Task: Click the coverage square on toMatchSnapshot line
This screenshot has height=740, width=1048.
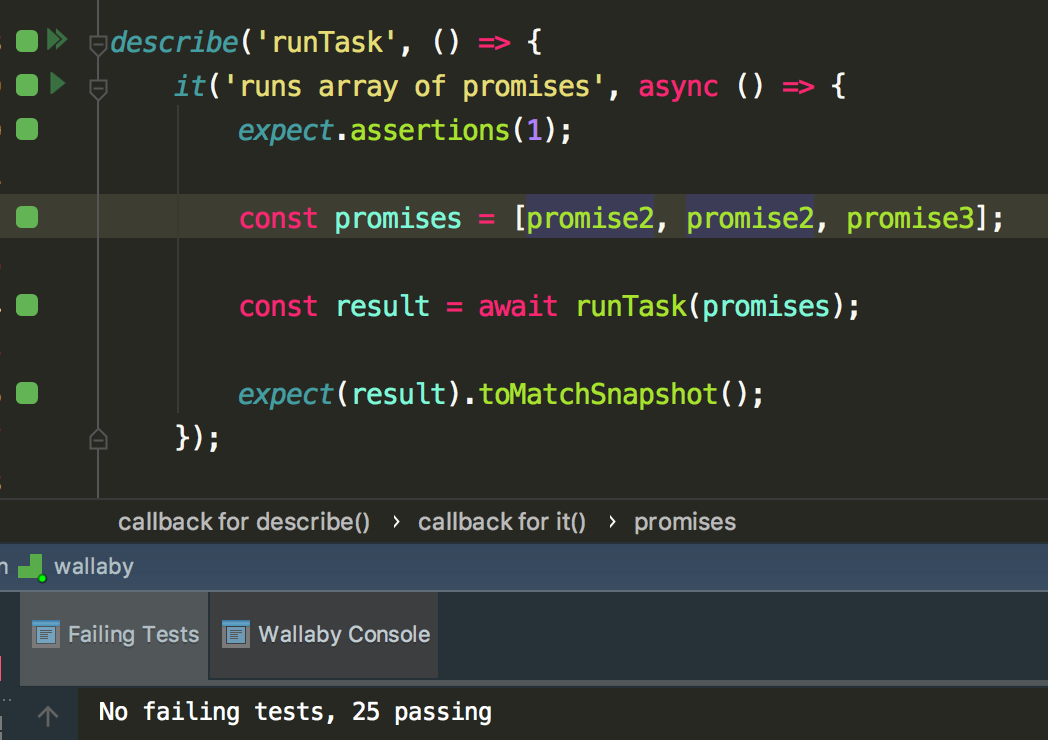Action: pos(26,393)
